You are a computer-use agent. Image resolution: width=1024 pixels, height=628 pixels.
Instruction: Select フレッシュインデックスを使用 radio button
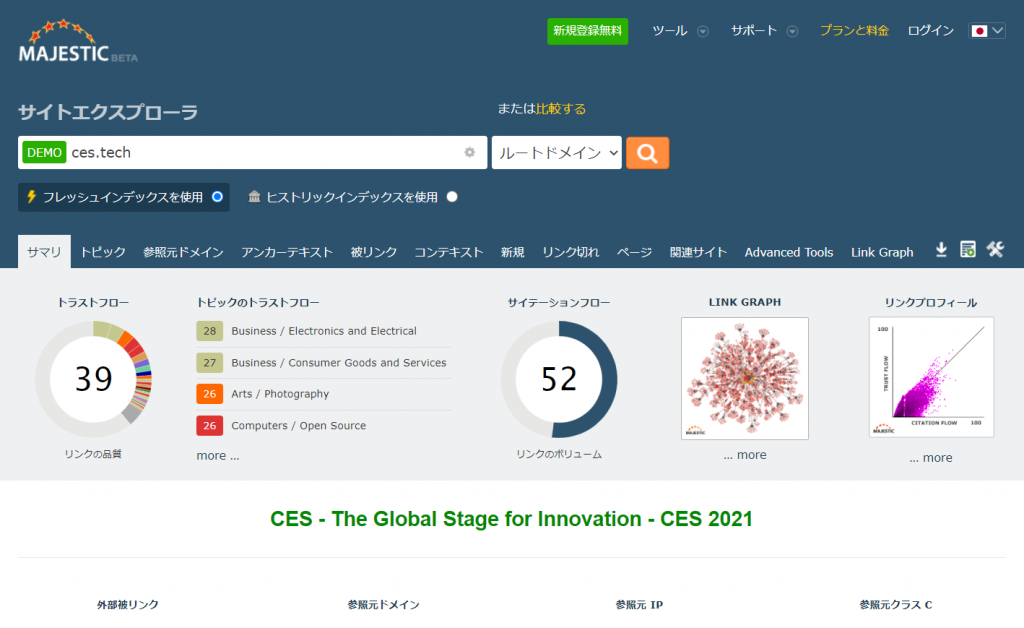click(217, 196)
